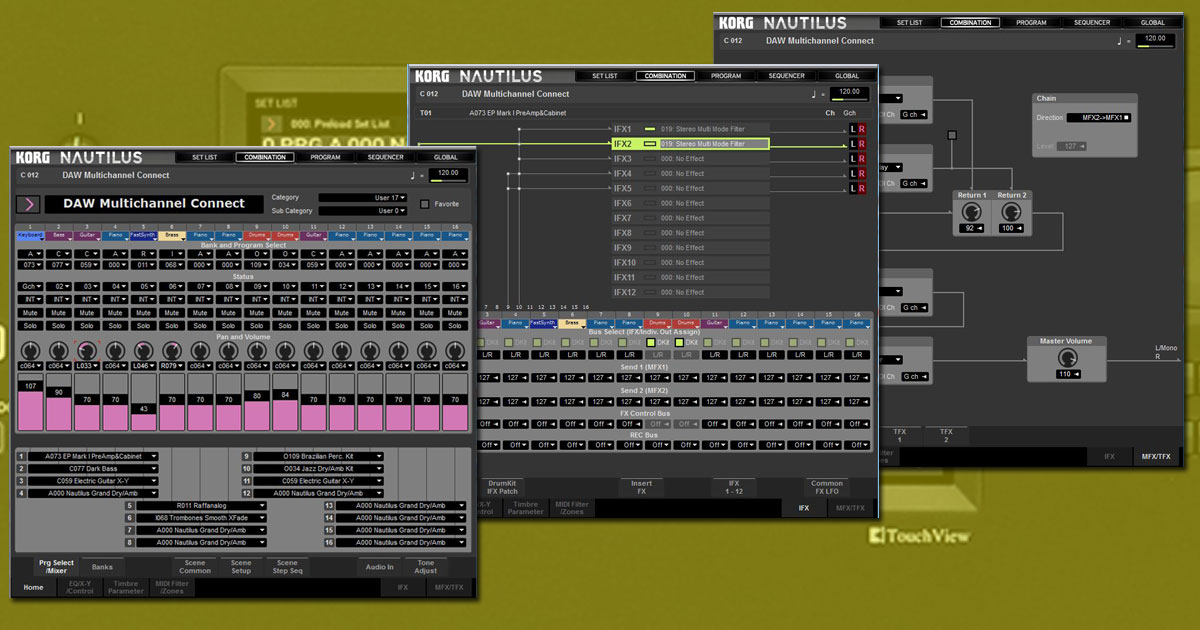The height and width of the screenshot is (630, 1200).
Task: Open the Banks tab in the mixer window
Action: 102,567
